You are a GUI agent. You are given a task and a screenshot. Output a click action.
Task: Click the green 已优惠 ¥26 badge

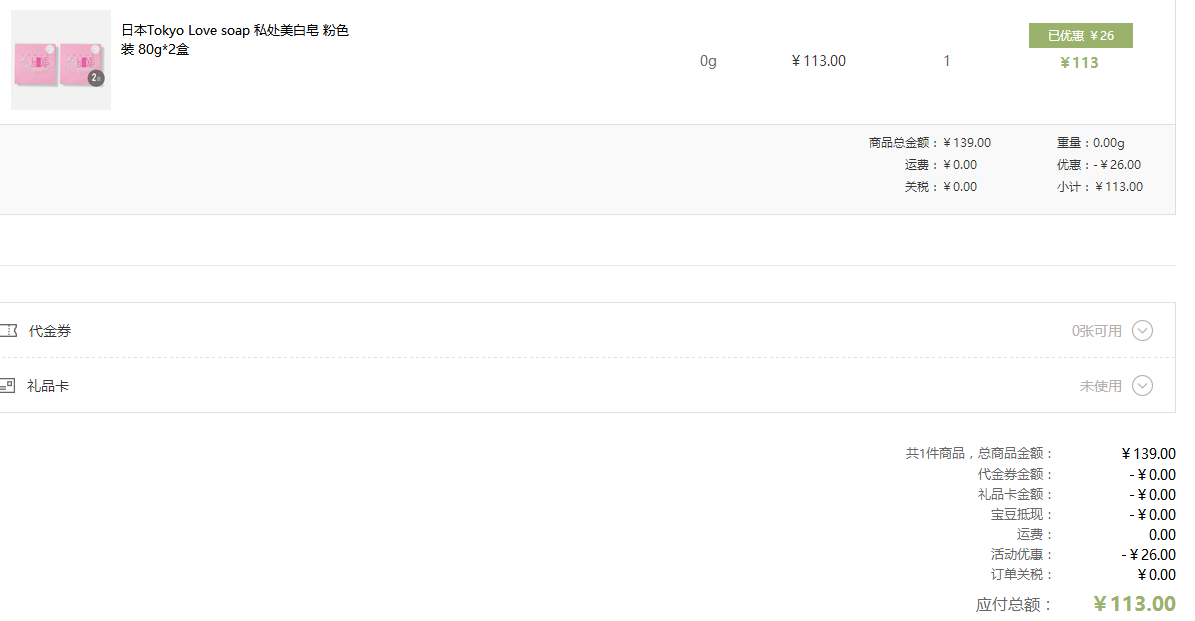point(1080,36)
